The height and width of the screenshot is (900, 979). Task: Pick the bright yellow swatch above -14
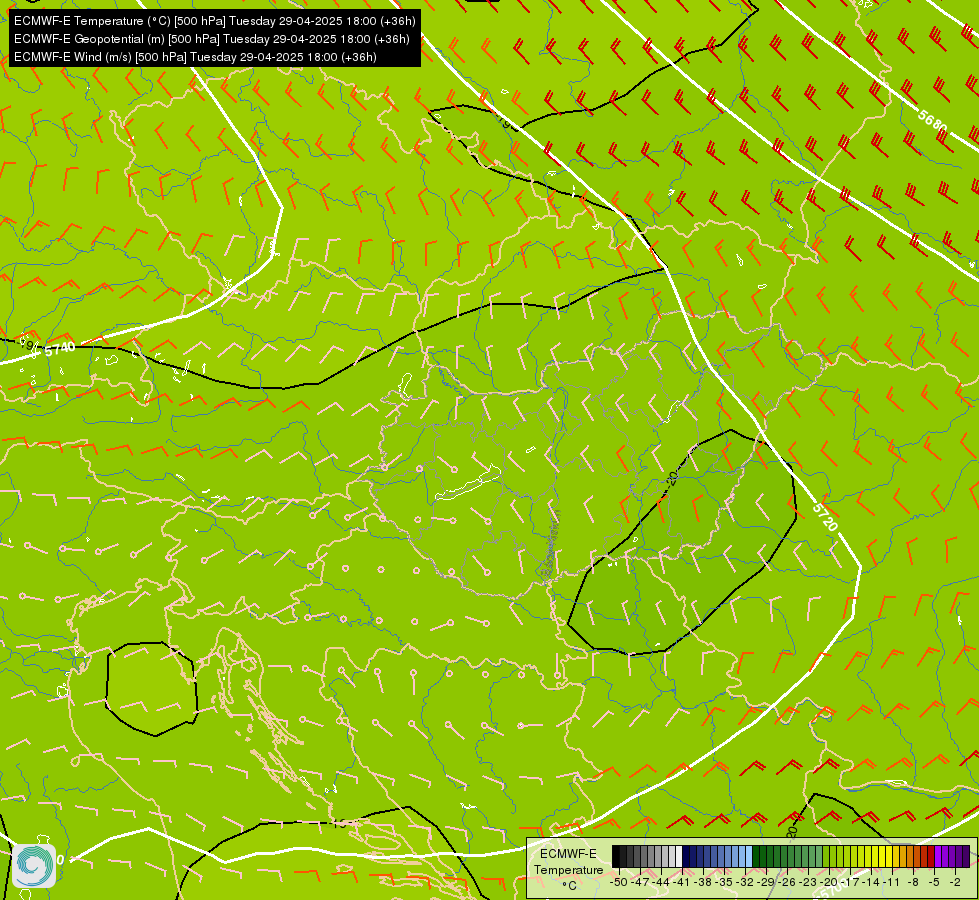875,856
